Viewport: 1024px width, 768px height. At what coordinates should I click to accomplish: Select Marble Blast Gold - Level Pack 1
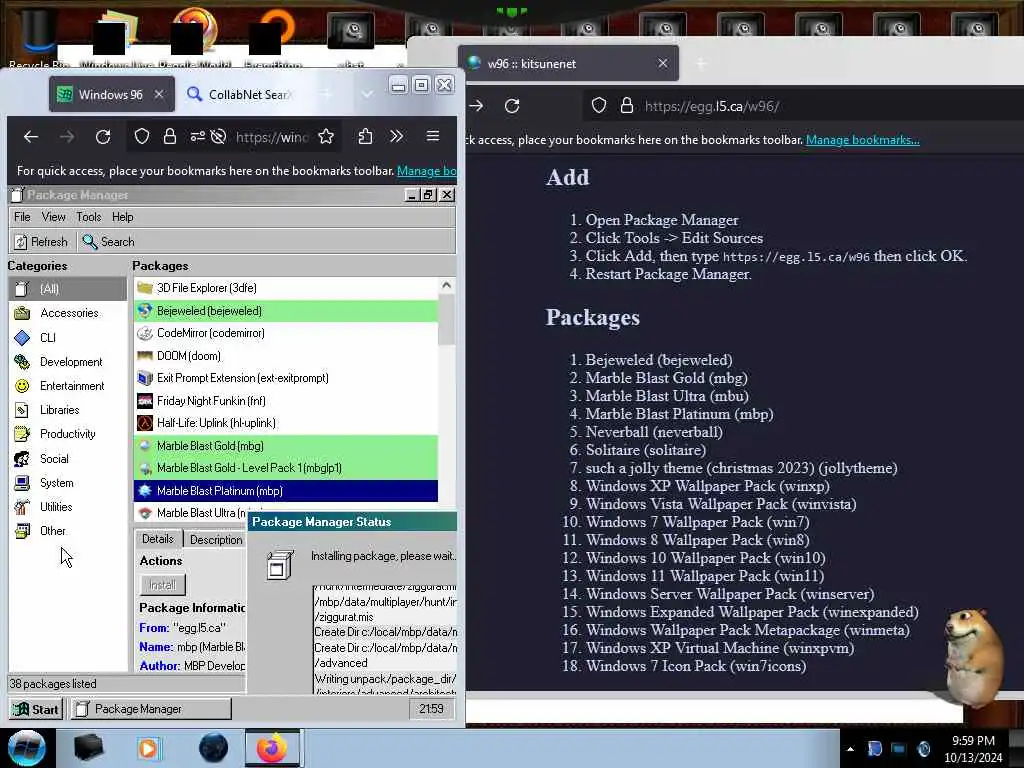[x=285, y=468]
